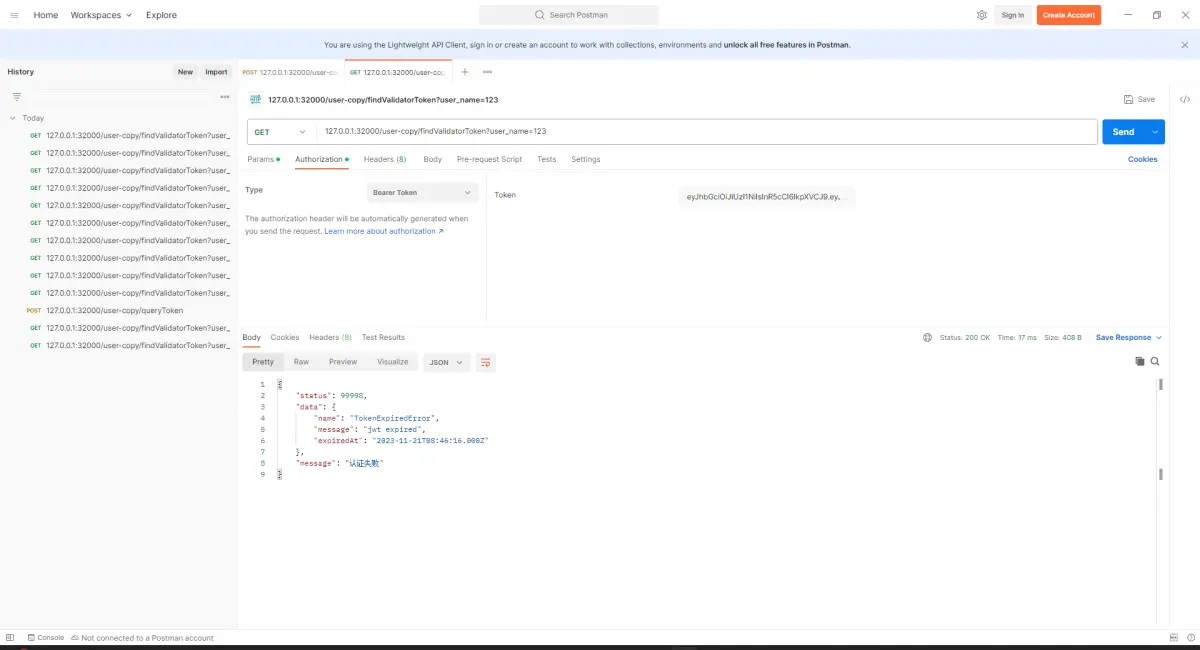
Task: Go to Home in top navigation
Action: [46, 15]
